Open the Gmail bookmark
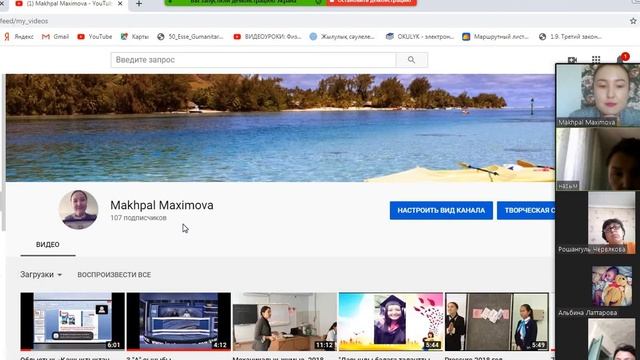Image resolution: width=640 pixels, height=360 pixels. [x=56, y=37]
